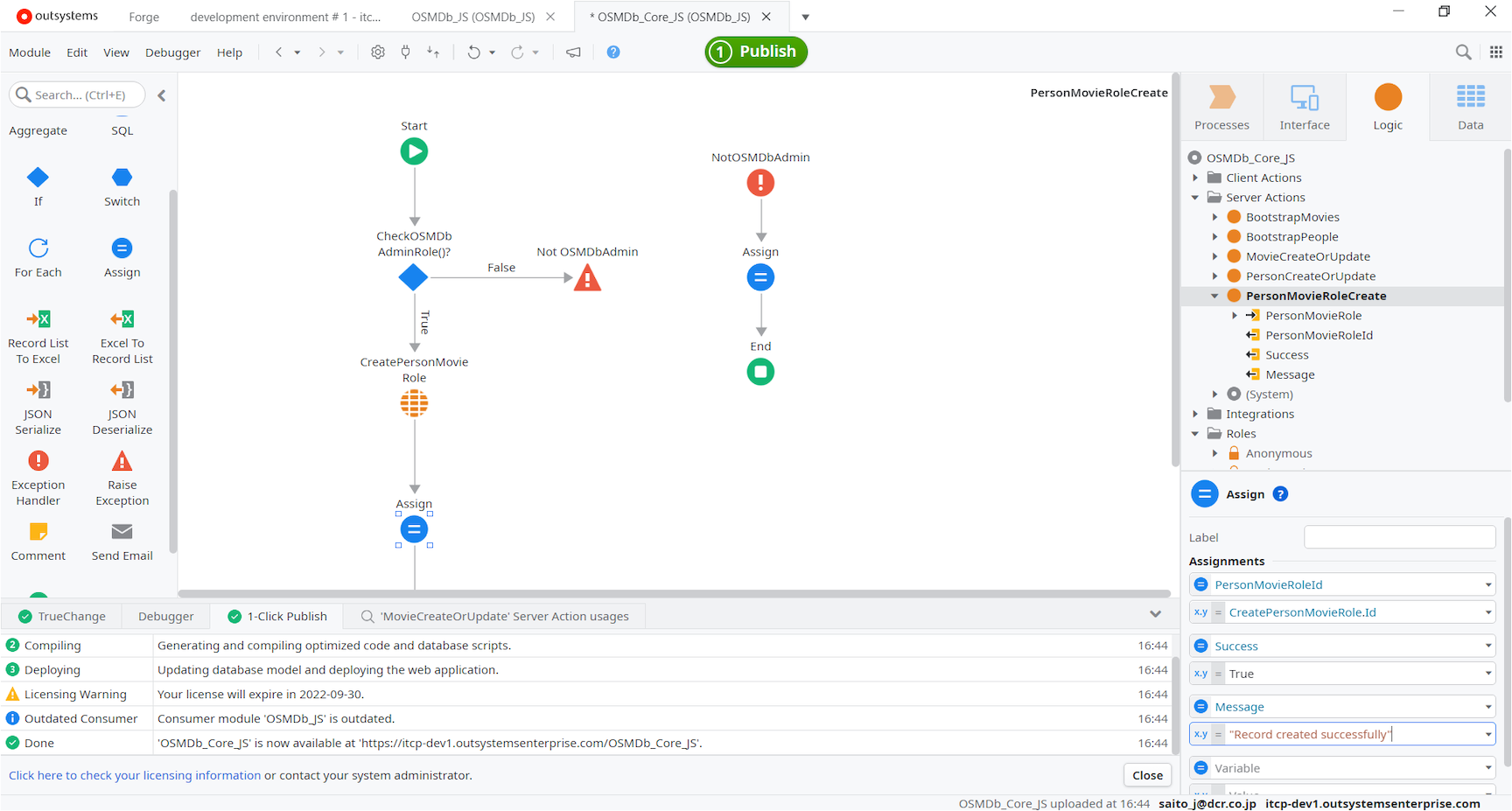
Task: Click the green Publish button
Action: click(756, 52)
